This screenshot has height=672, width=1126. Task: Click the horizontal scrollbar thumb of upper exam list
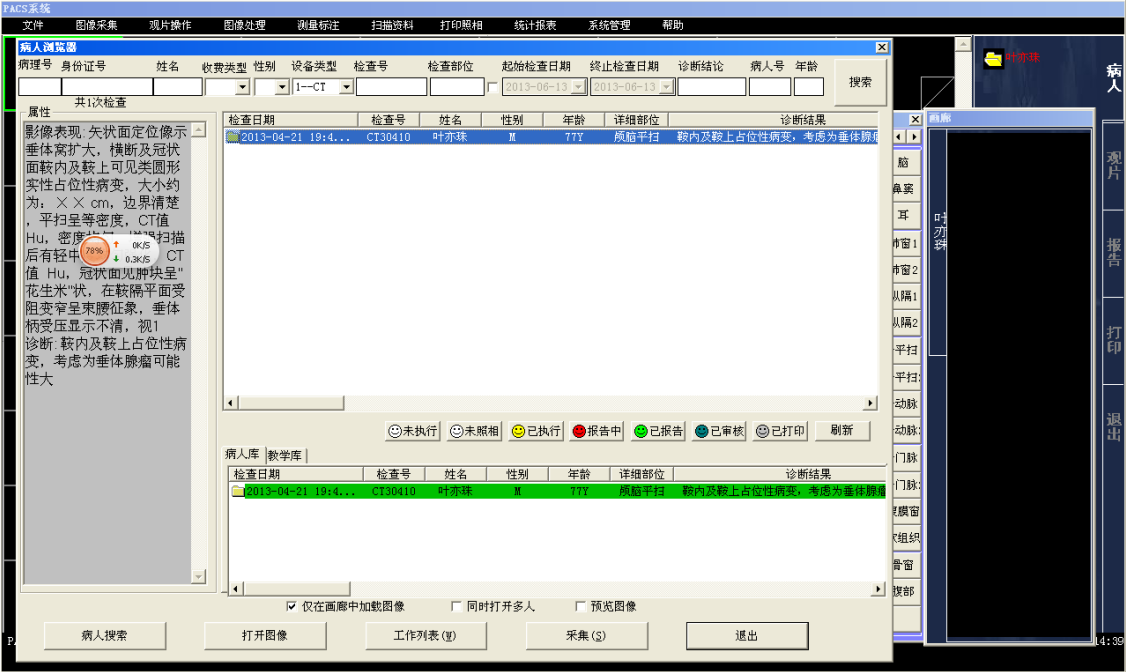(x=291, y=403)
